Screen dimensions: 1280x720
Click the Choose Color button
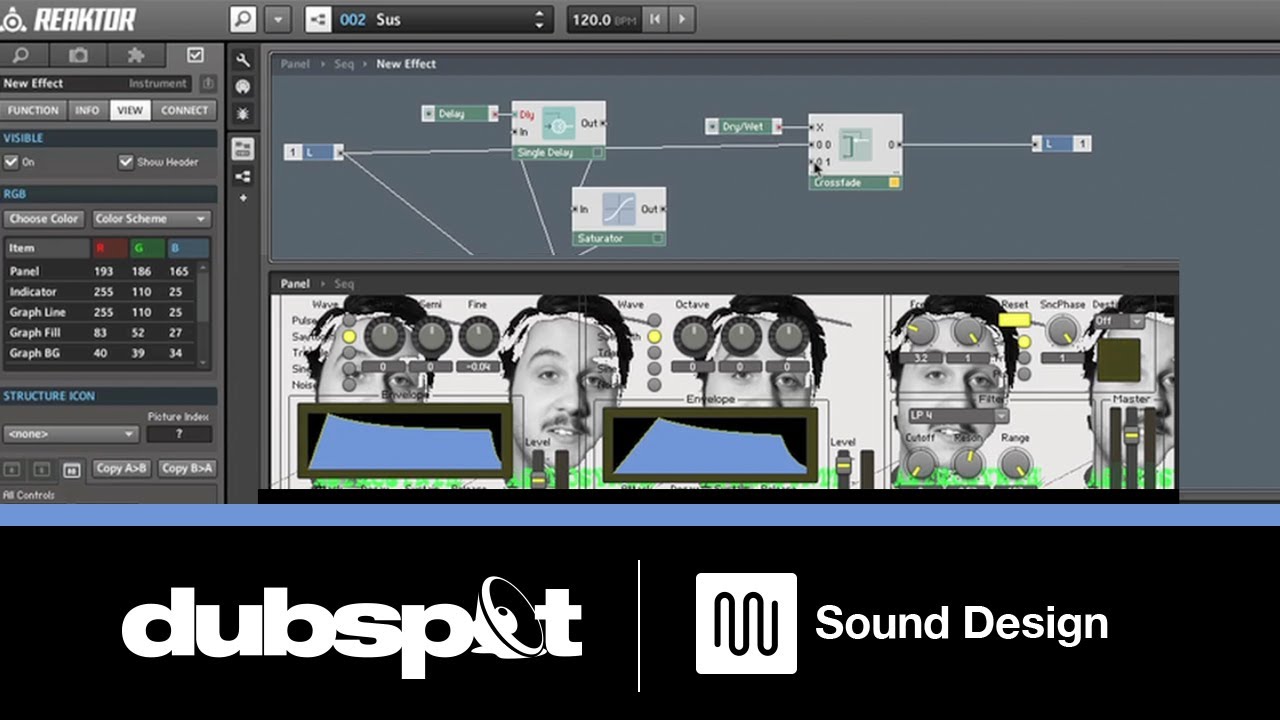(x=44, y=219)
